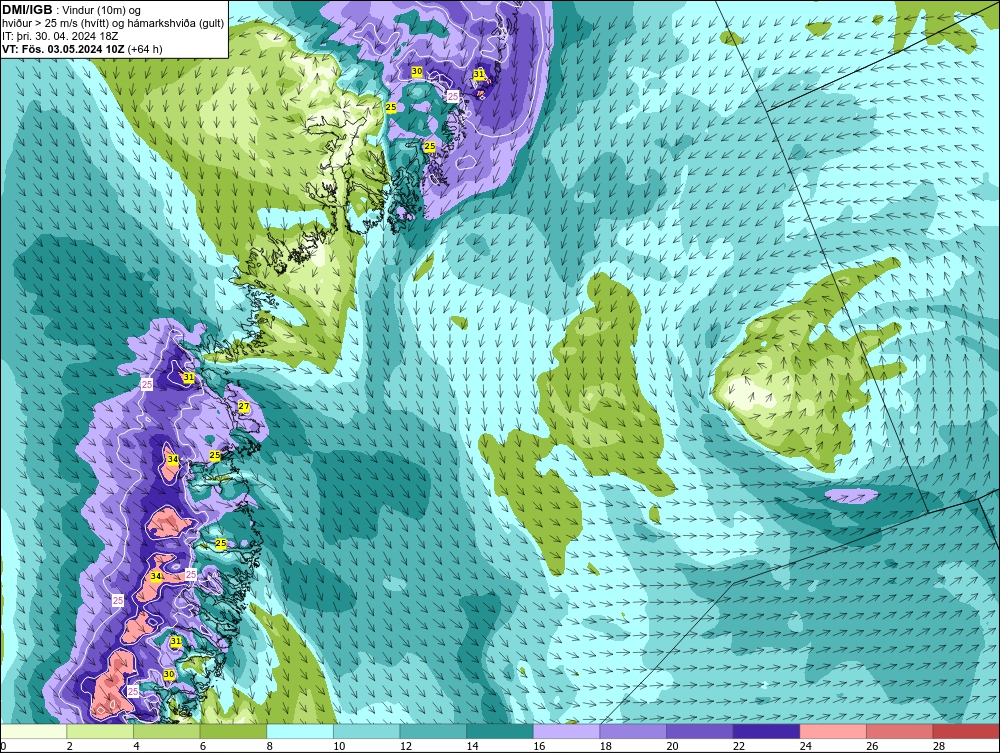Click the legend tick label '8'

(x=269, y=746)
